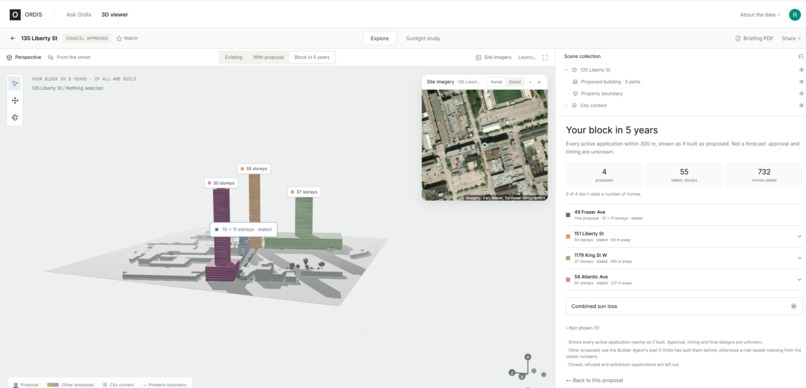Select the Block in 5 years tab
This screenshot has height=388, width=806.
312,58
